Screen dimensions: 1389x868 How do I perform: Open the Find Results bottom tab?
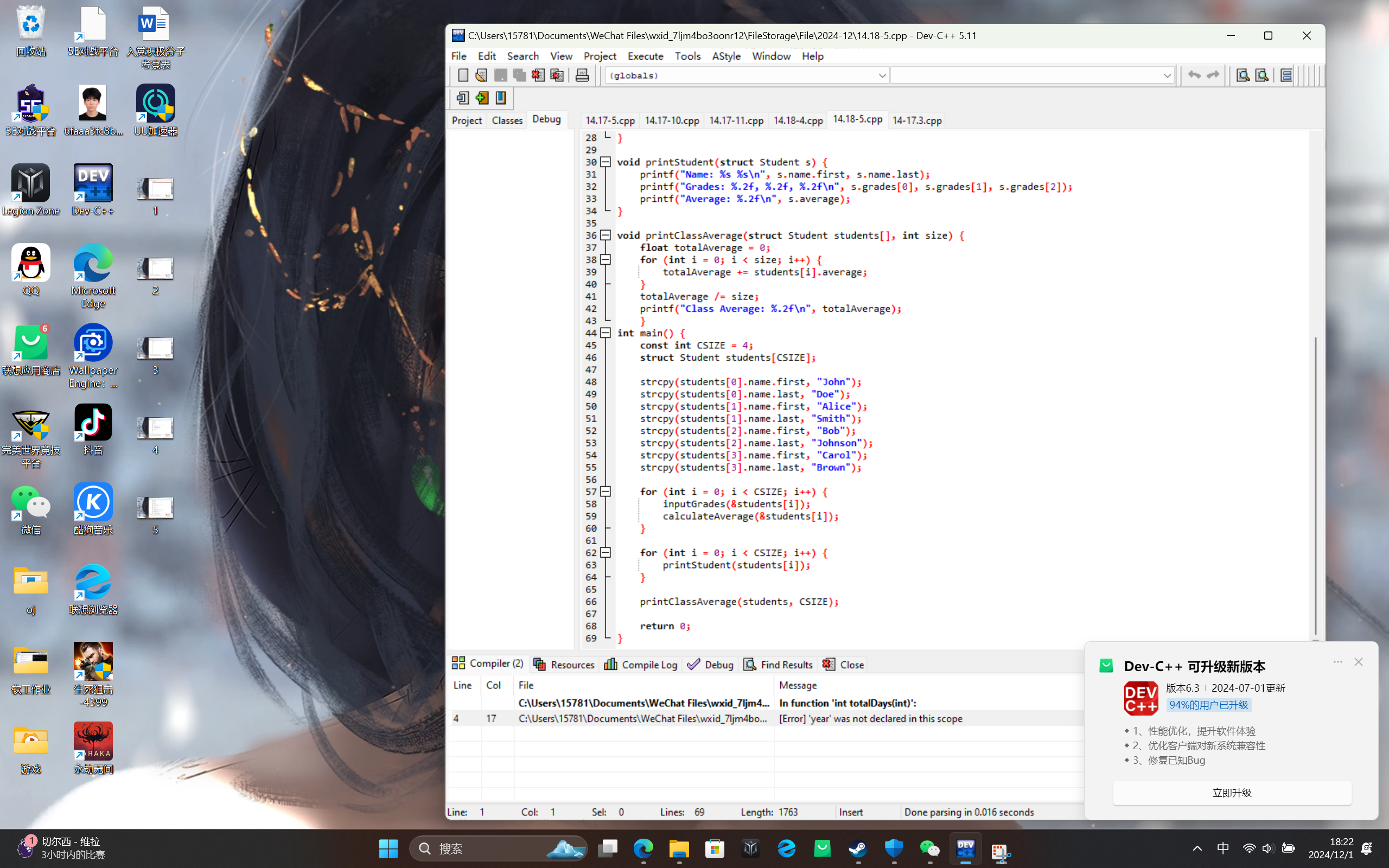point(778,664)
